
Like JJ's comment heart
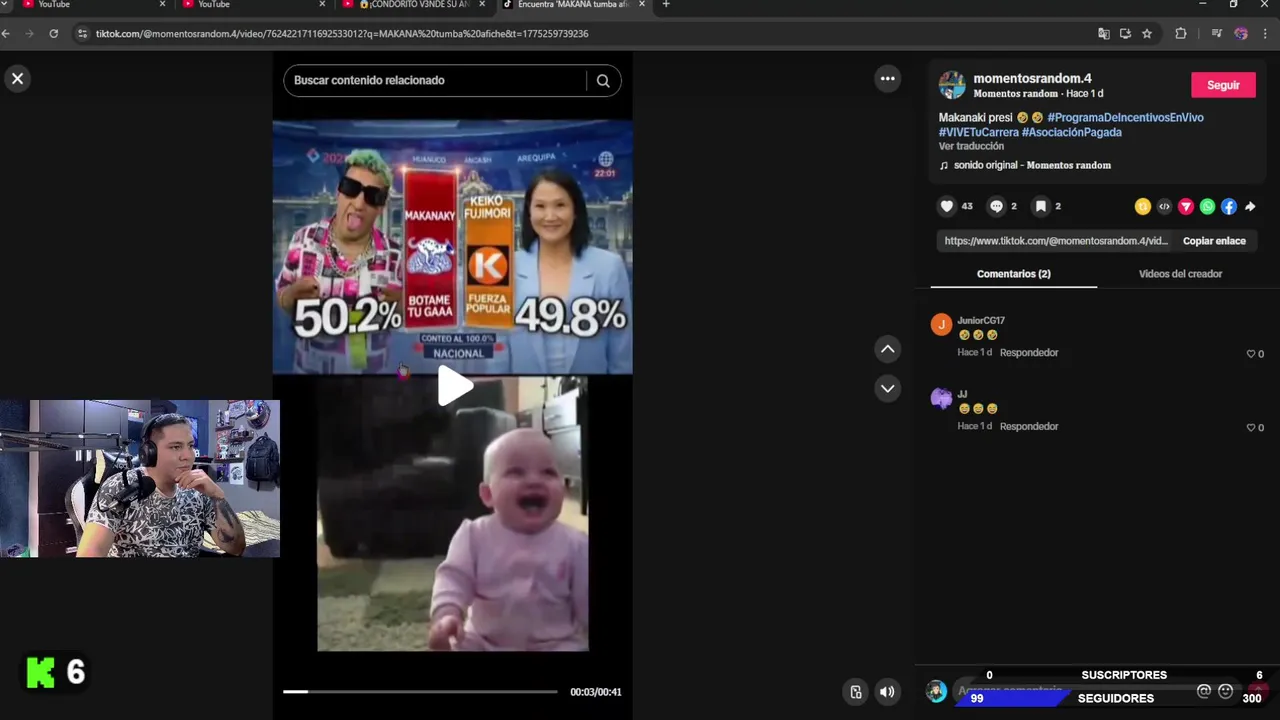click(x=1250, y=428)
